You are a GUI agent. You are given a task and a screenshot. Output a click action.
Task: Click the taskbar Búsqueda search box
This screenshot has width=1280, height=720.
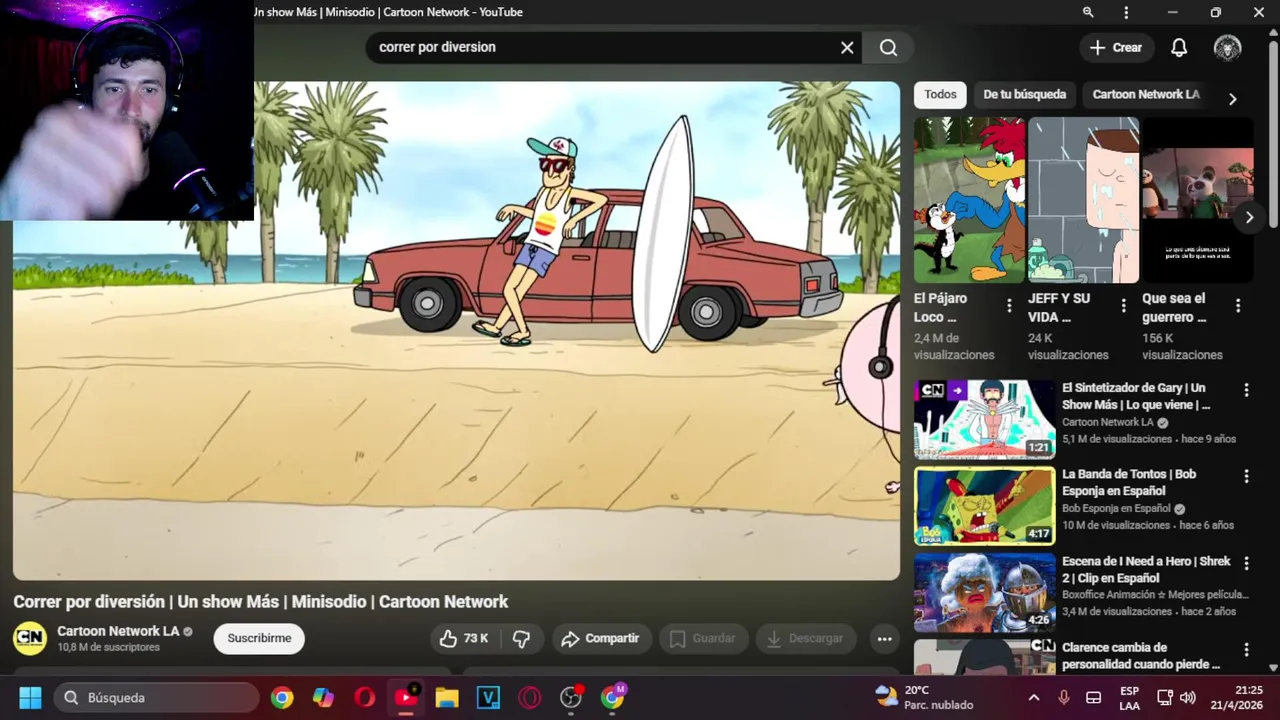[156, 697]
